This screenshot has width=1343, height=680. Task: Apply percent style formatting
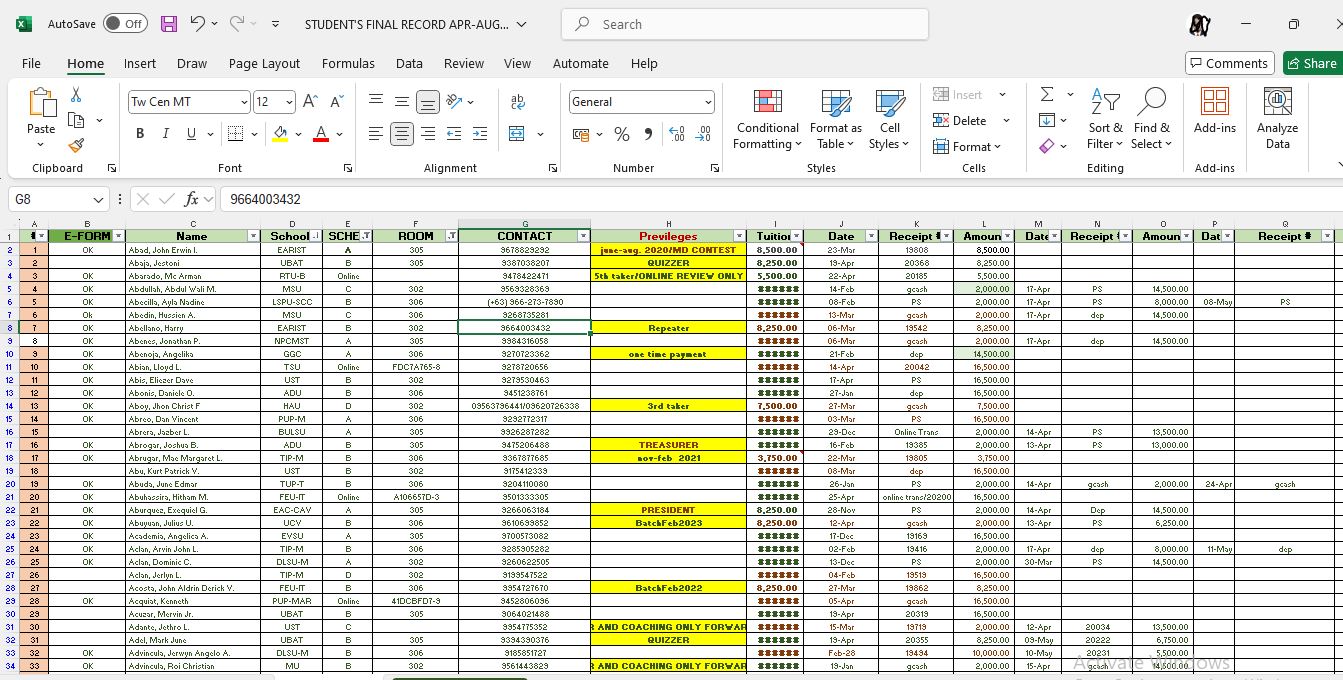pos(622,134)
